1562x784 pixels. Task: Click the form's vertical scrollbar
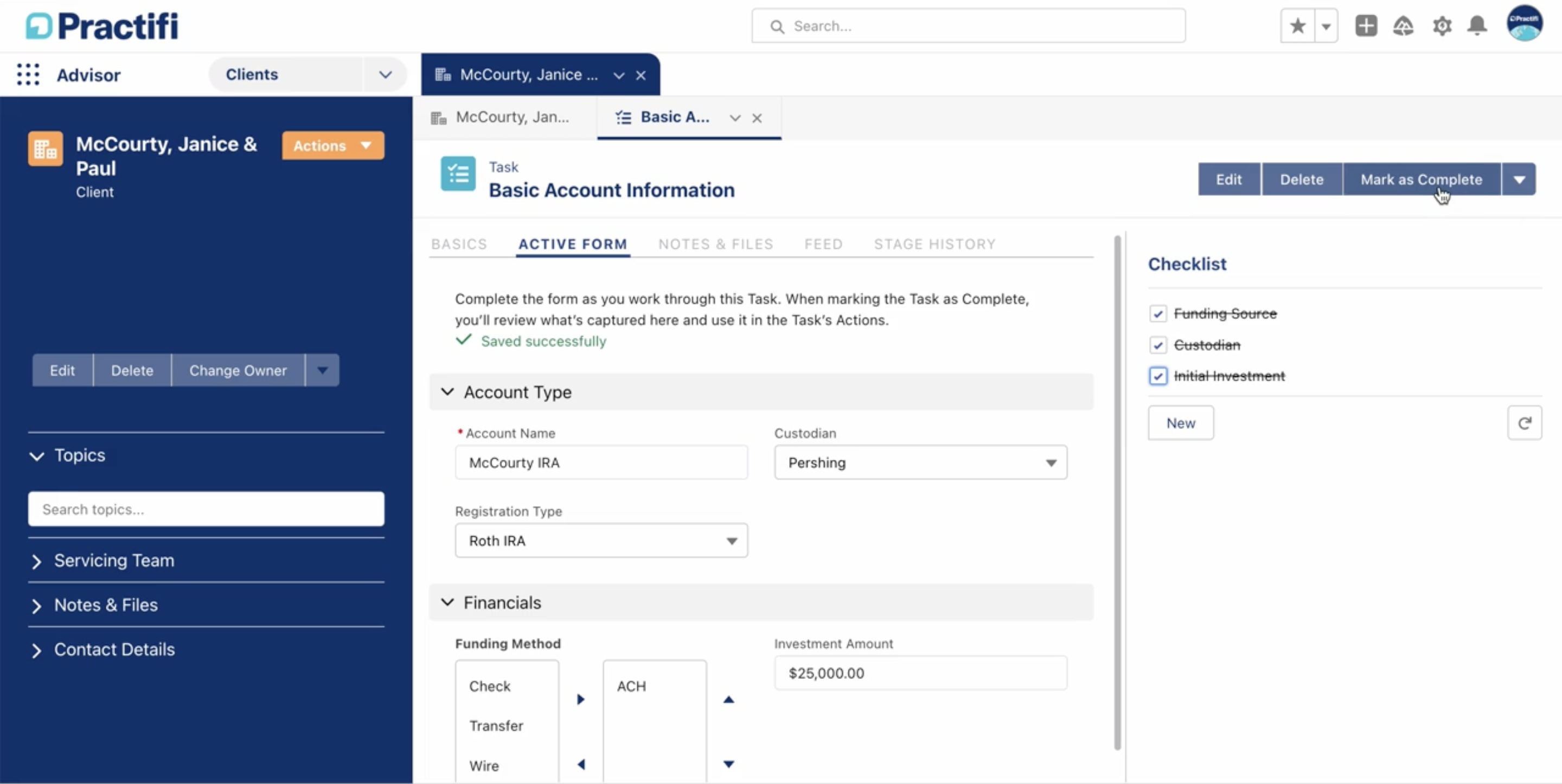click(1117, 492)
